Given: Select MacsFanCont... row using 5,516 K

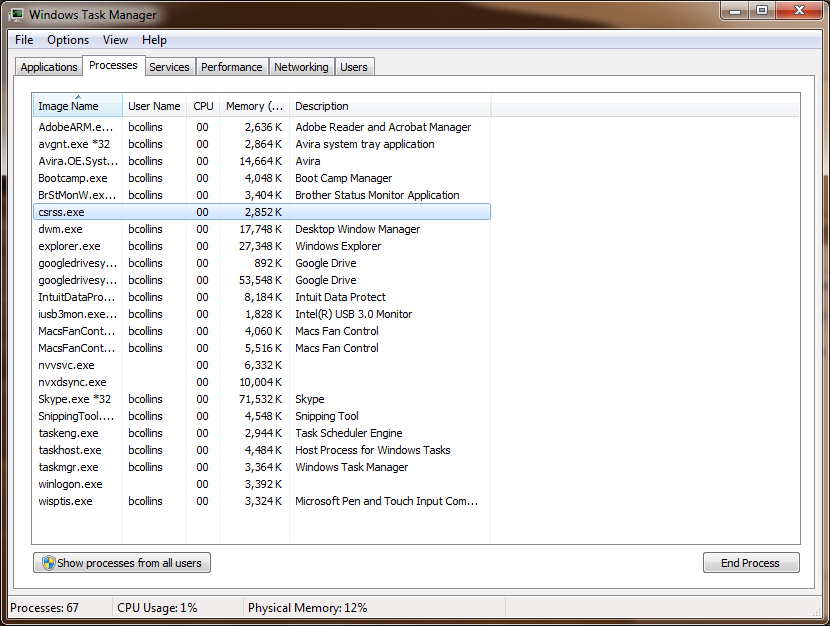Looking at the screenshot, I should point(262,348).
